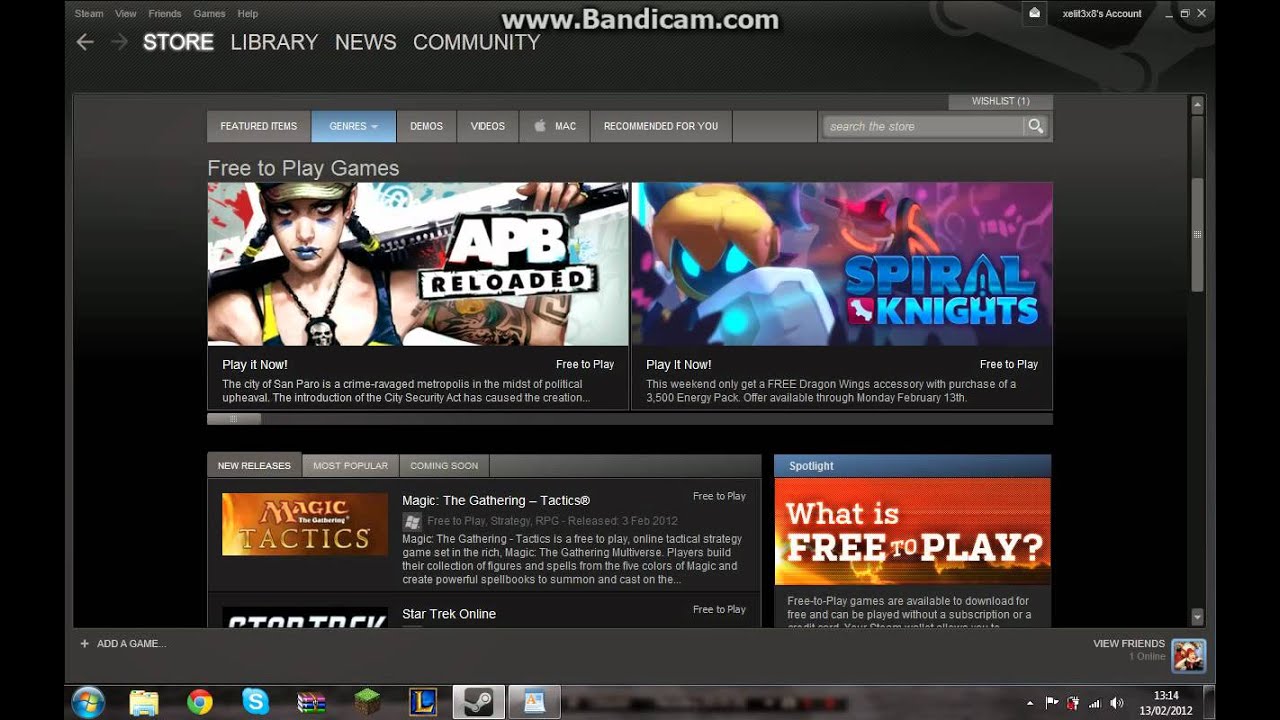Image resolution: width=1280 pixels, height=720 pixels.
Task: Open xelit3x8's Account dropdown
Action: tap(1103, 14)
